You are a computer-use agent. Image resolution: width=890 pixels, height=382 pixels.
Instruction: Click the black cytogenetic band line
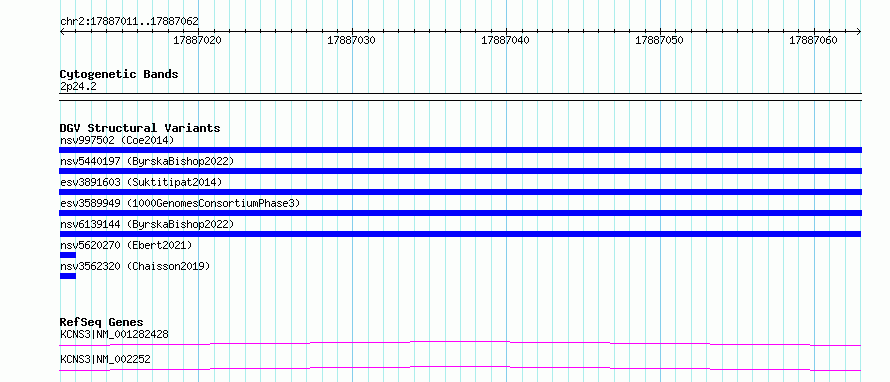pos(460,96)
